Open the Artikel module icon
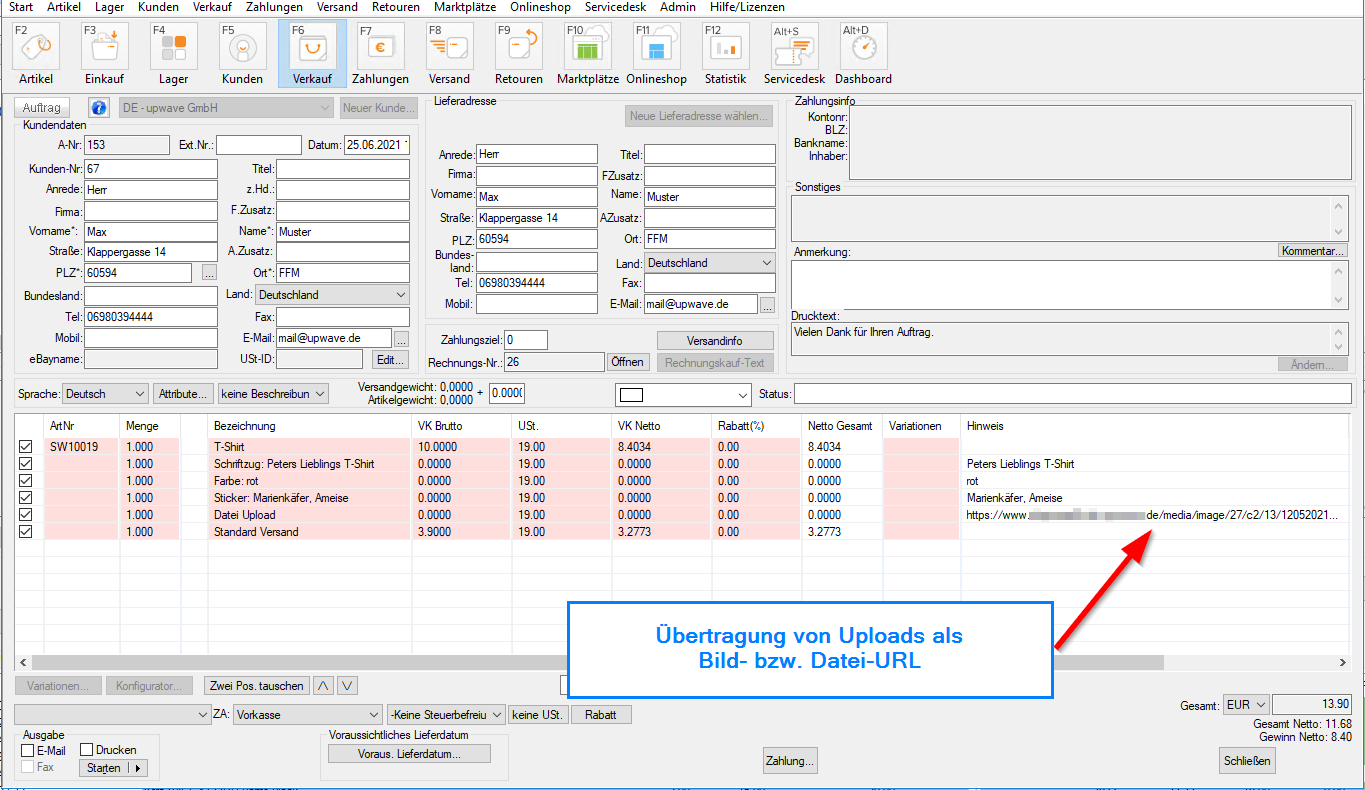The width and height of the screenshot is (1365, 790). (x=36, y=46)
